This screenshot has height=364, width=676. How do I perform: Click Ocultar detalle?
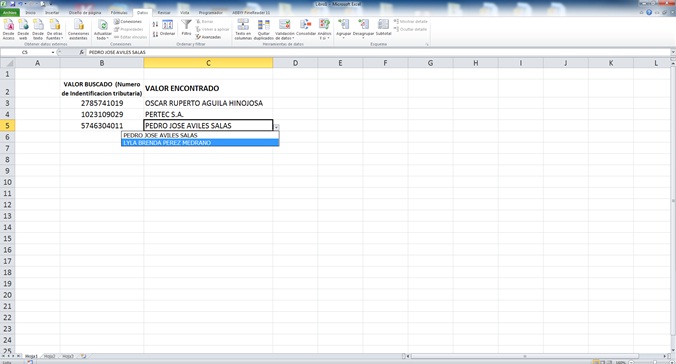pos(410,29)
